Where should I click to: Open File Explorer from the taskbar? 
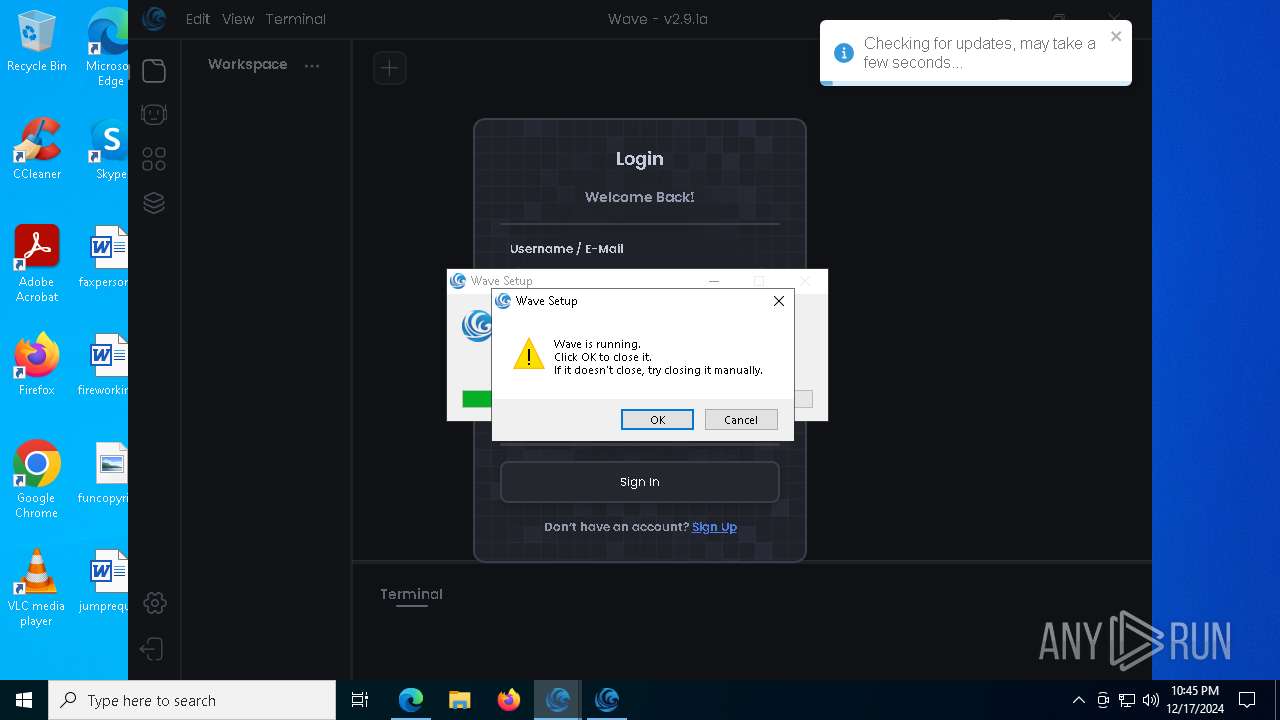459,700
